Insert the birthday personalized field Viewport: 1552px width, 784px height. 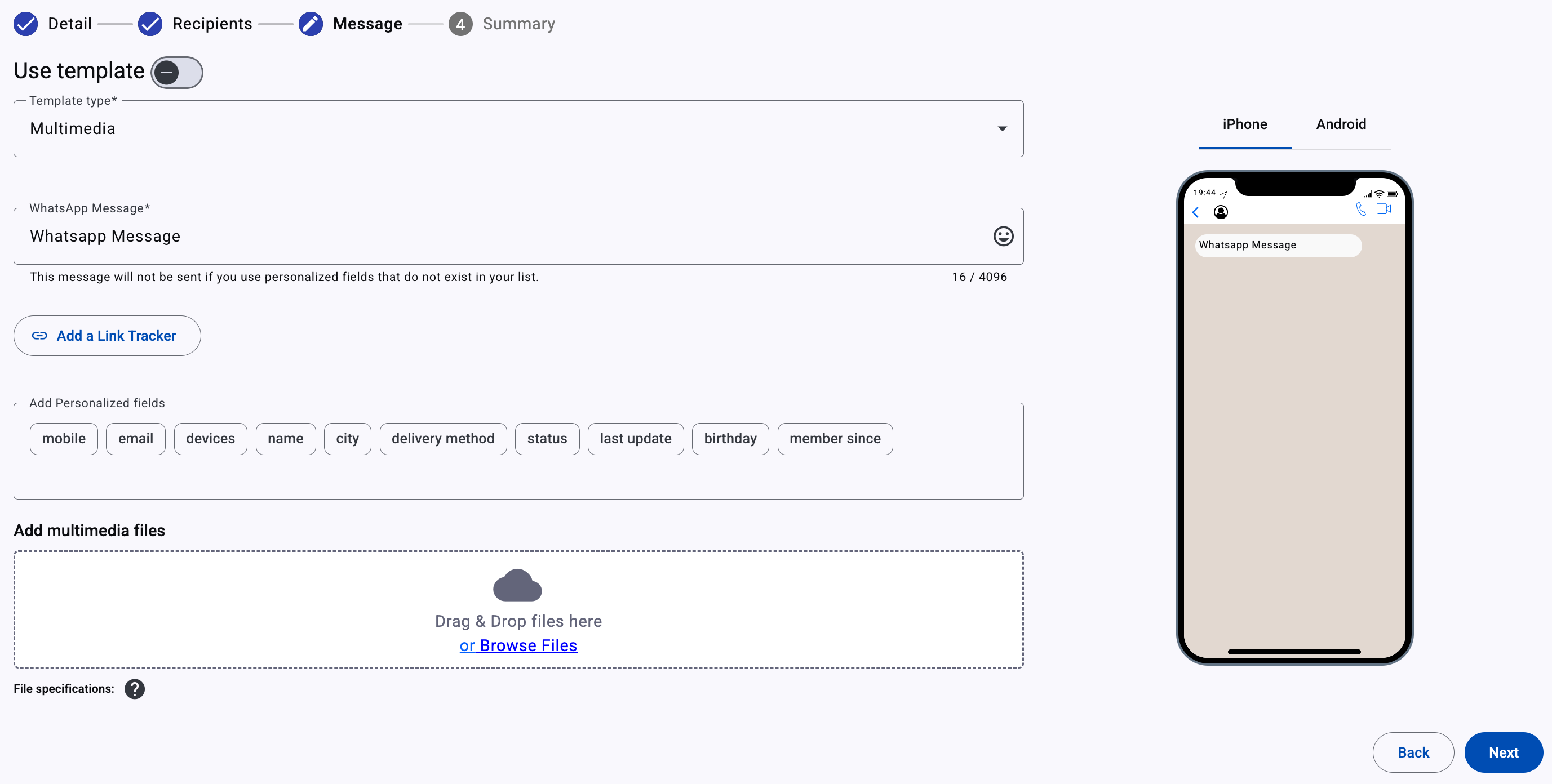pos(730,439)
